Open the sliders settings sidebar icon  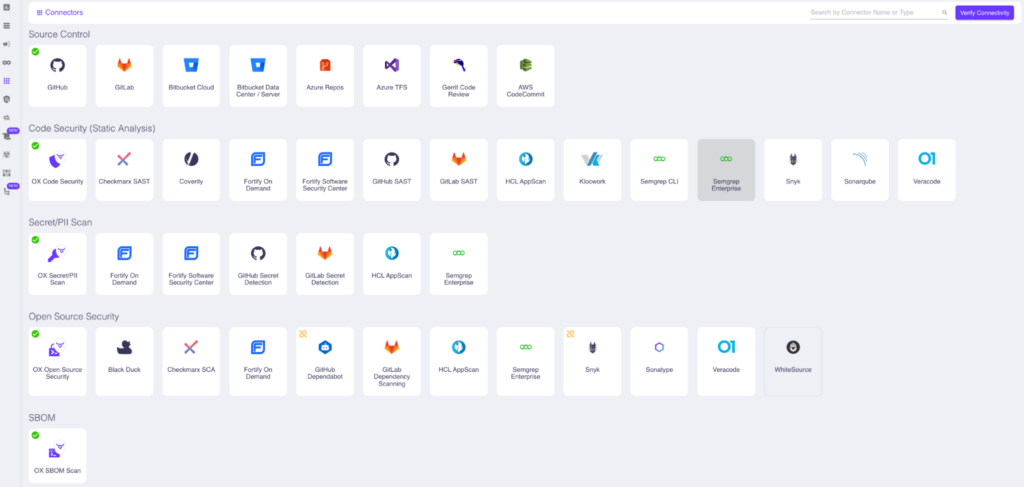7,173
